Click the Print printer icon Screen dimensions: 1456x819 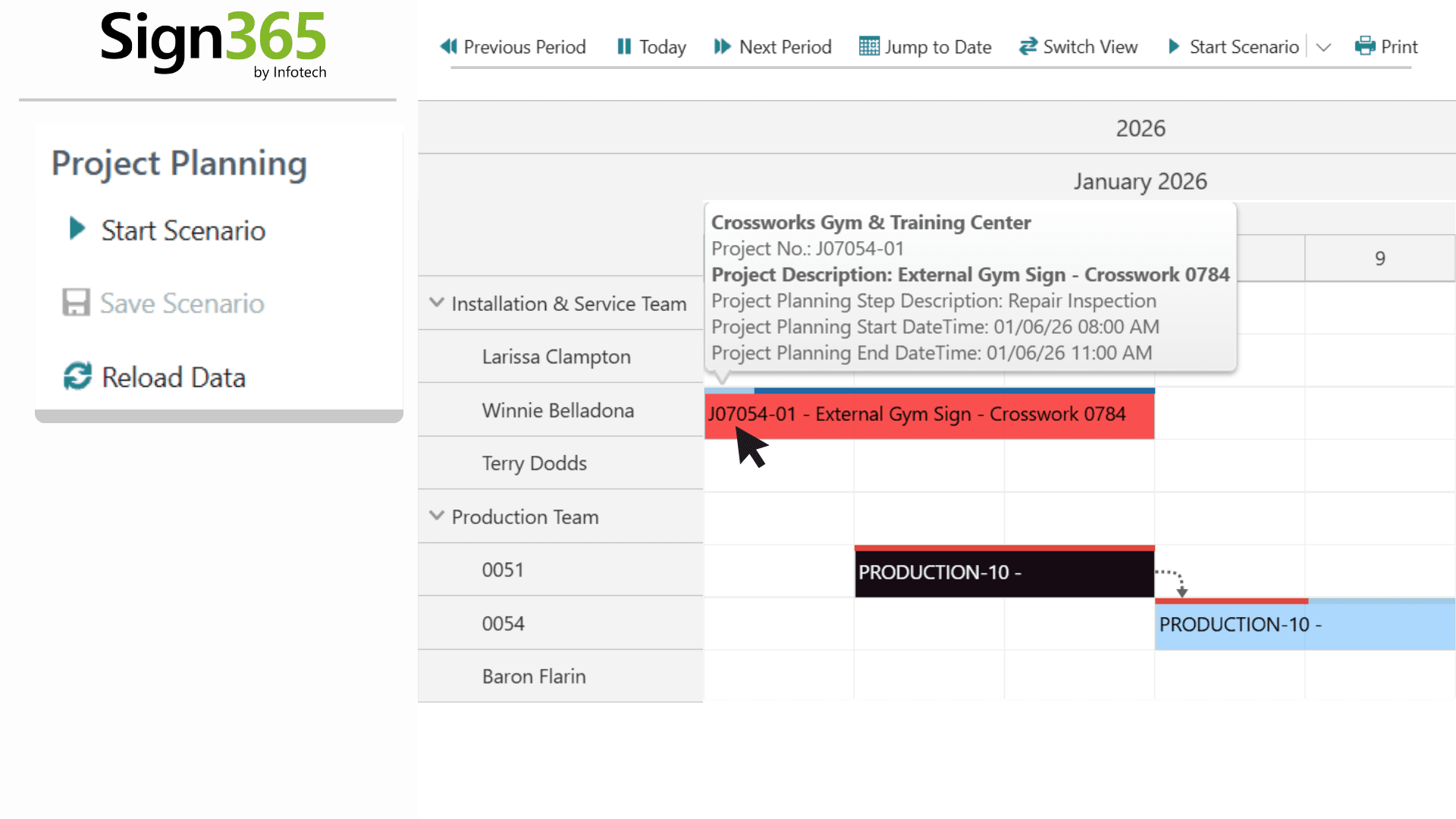pos(1365,47)
